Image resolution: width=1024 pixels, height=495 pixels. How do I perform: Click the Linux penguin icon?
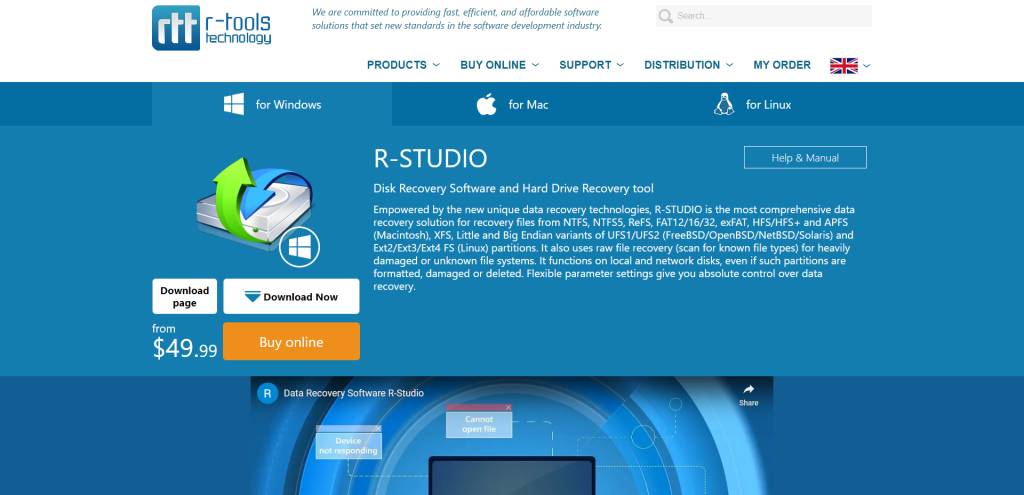coord(724,104)
